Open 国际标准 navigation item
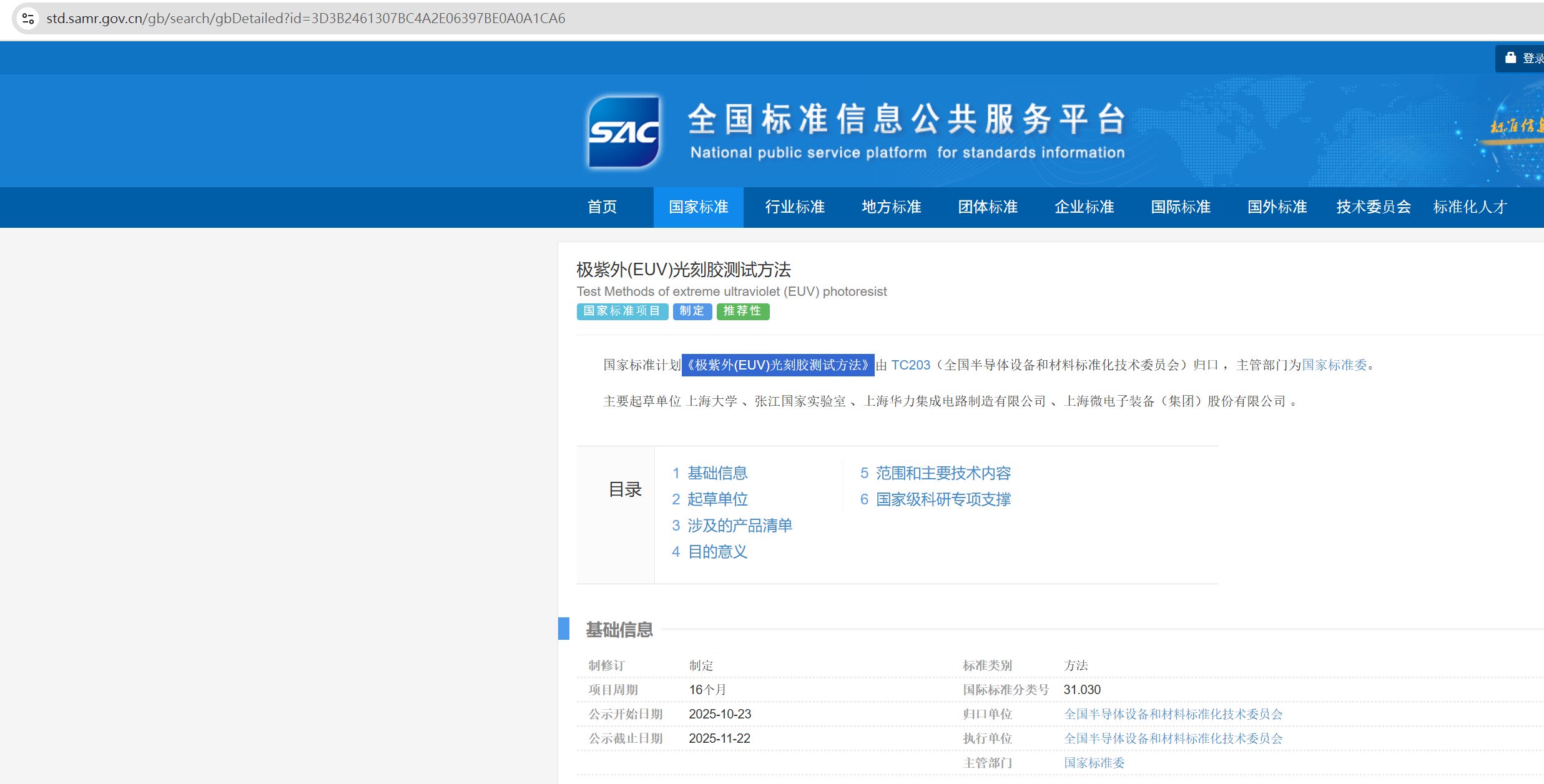The height and width of the screenshot is (784, 1544). click(1181, 207)
